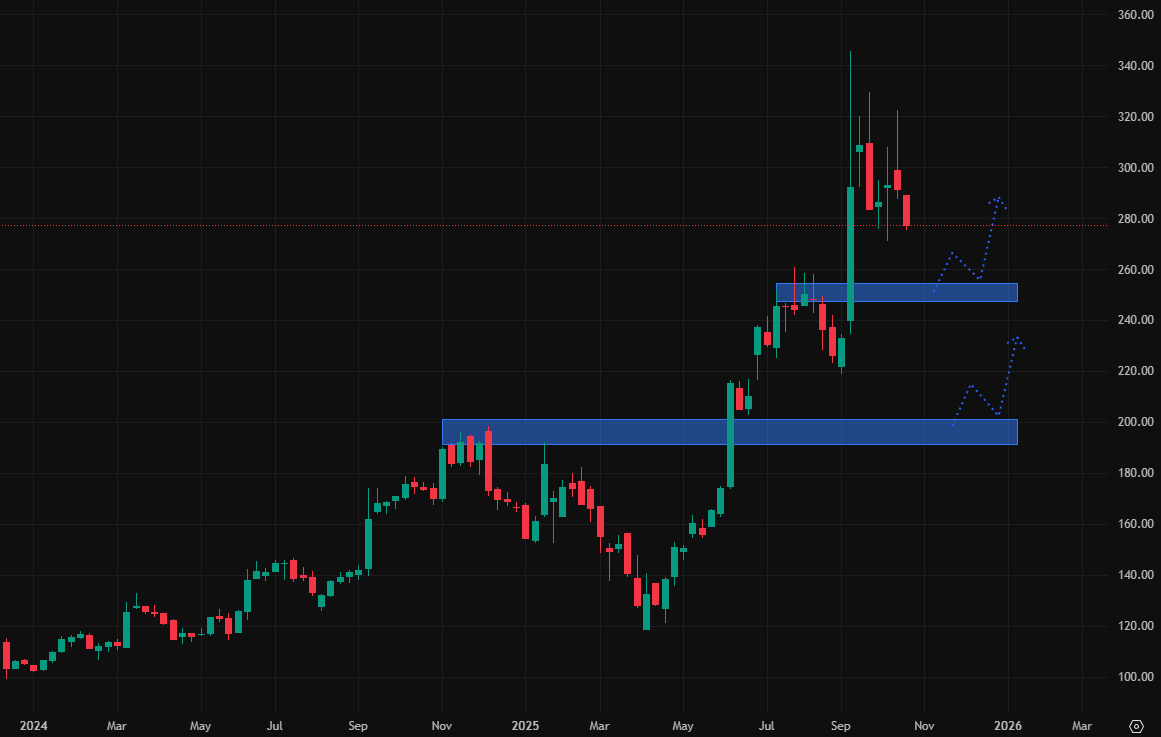Click the 2026 label on time axis

pos(1007,725)
